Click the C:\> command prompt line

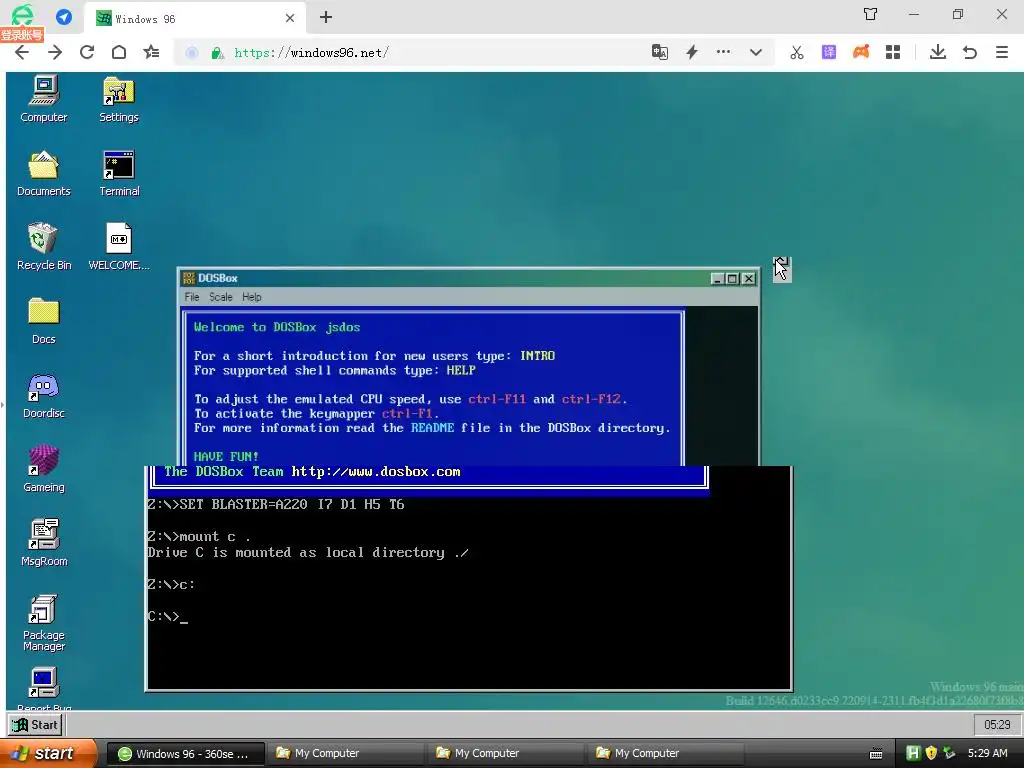(168, 616)
